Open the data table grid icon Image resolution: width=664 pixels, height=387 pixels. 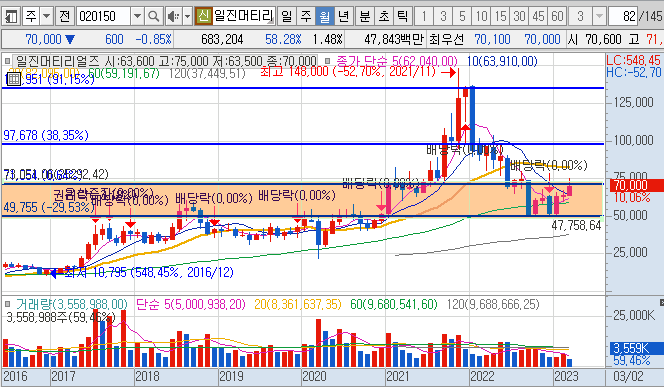click(14, 79)
